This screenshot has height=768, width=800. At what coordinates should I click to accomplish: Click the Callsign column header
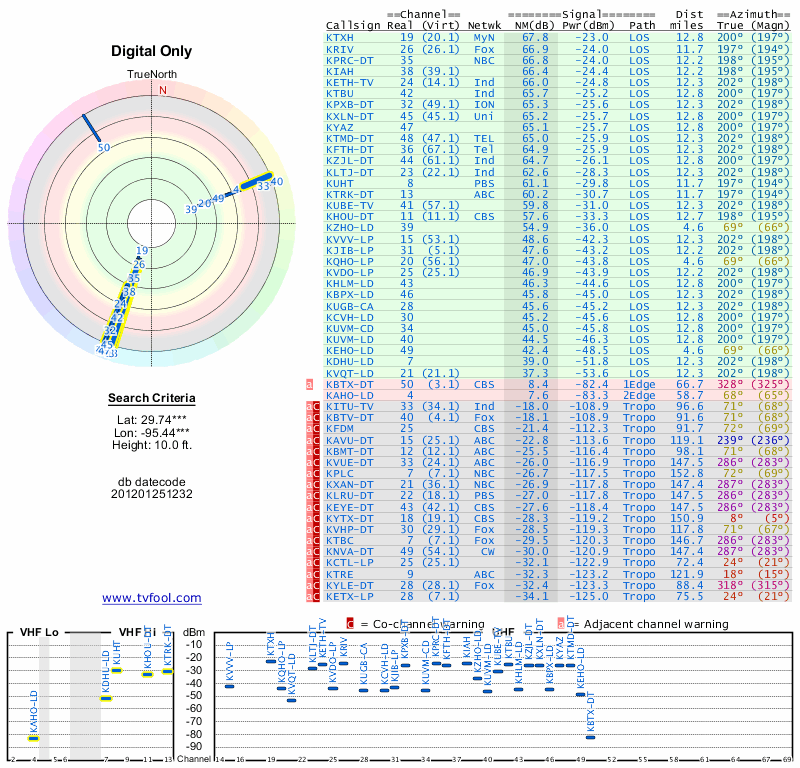tap(353, 24)
